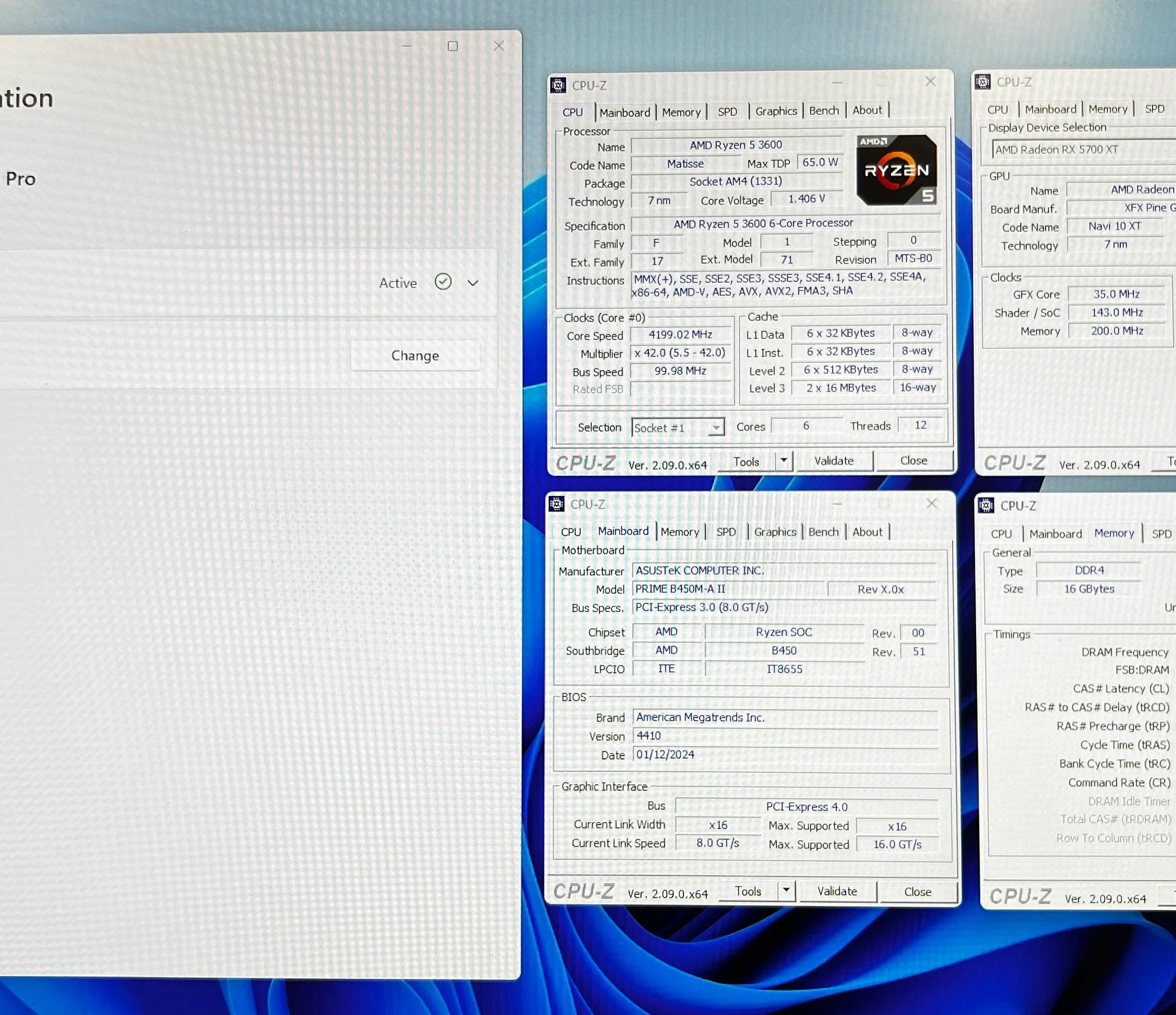Click the Socket AM4 (1331) package field
Image resolution: width=1176 pixels, height=1015 pixels.
tap(736, 181)
